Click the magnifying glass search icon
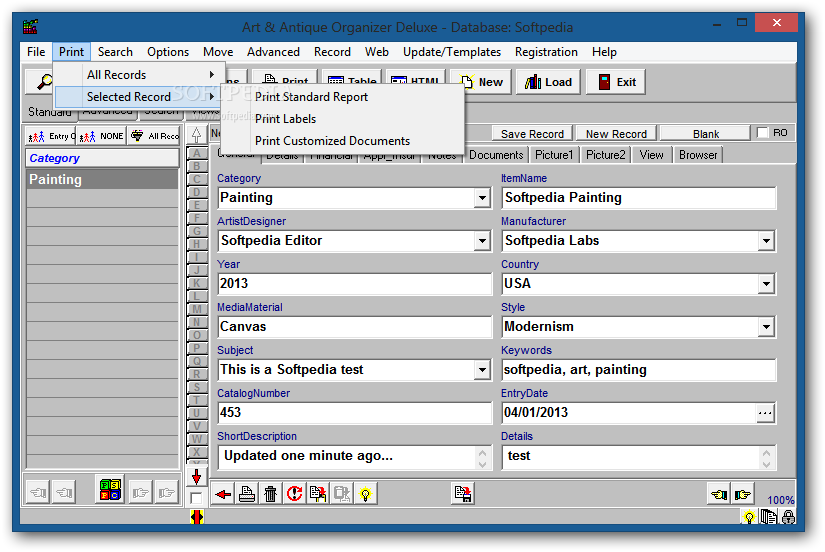This screenshot has height=552, width=825. (44, 82)
